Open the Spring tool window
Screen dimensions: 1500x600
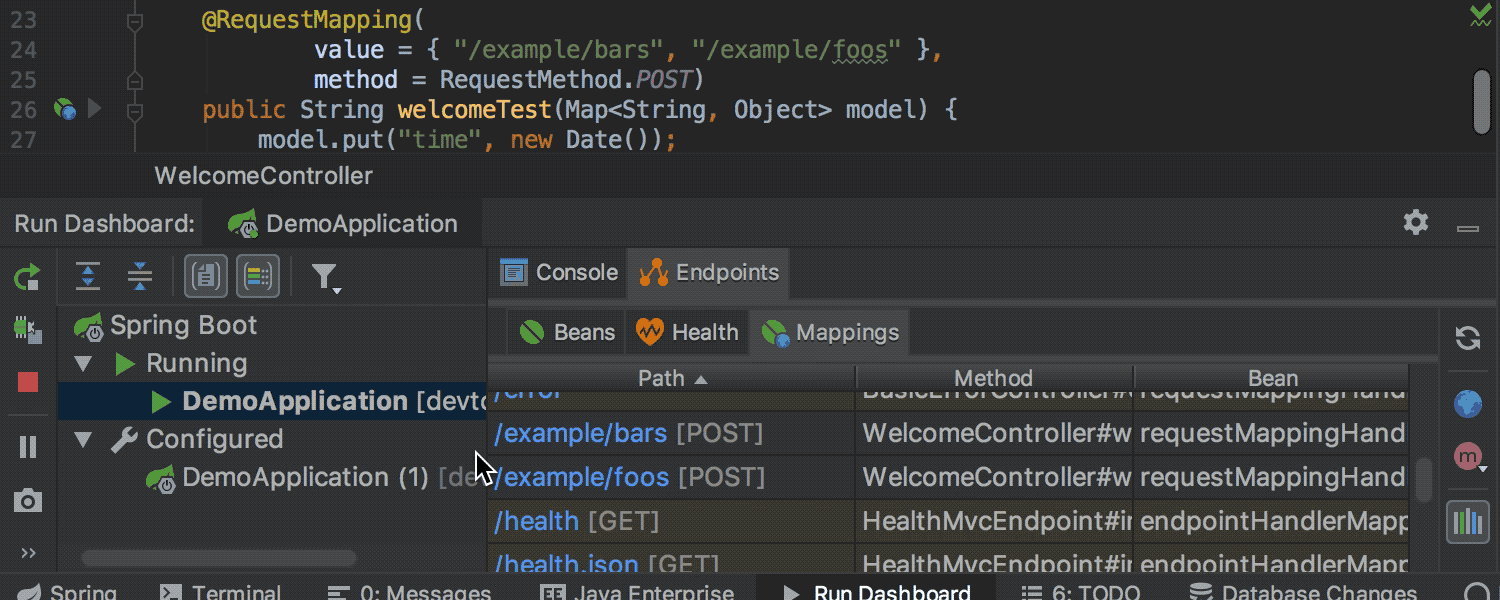(67, 592)
